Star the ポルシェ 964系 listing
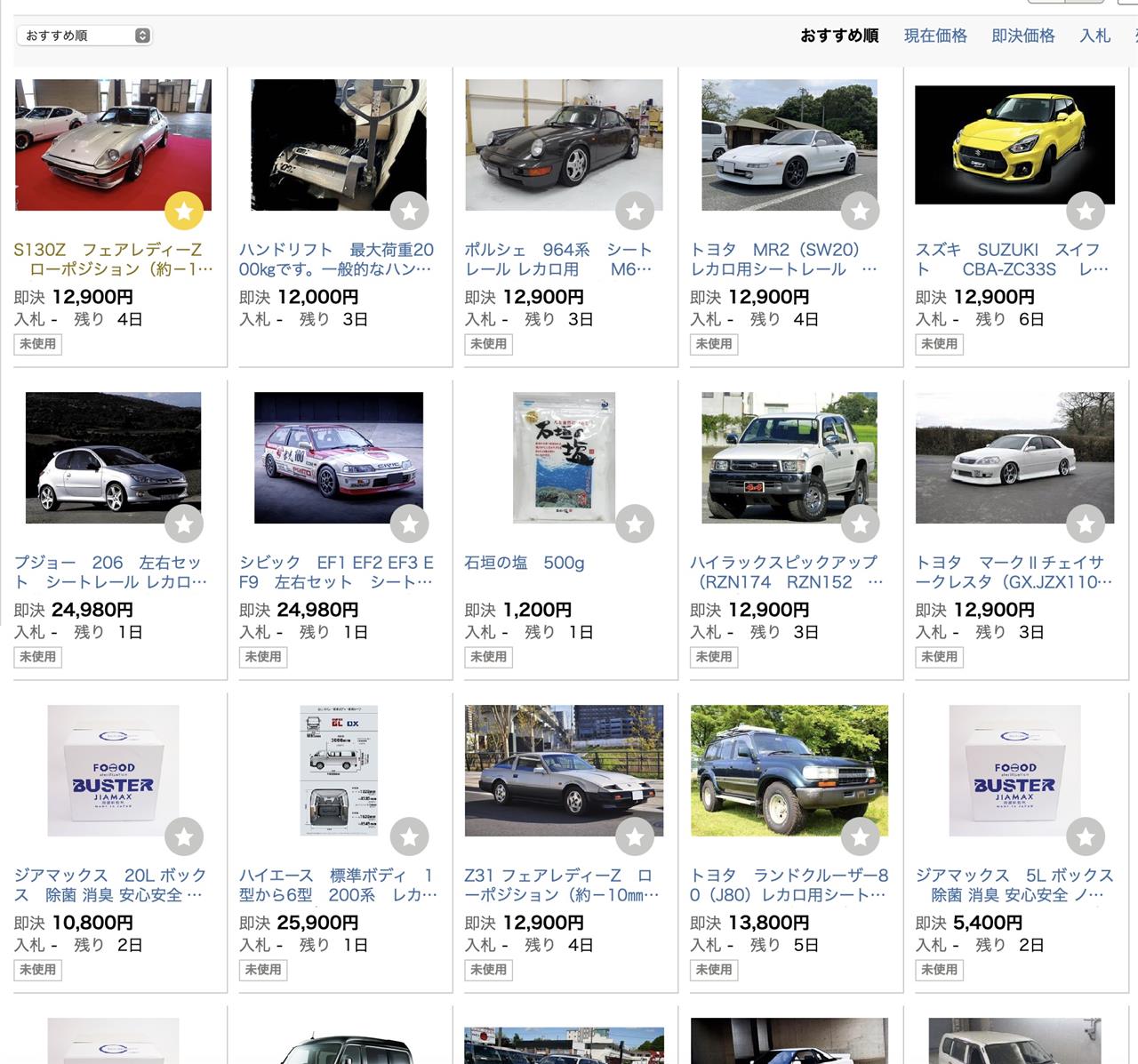1138x1064 pixels. tap(635, 211)
